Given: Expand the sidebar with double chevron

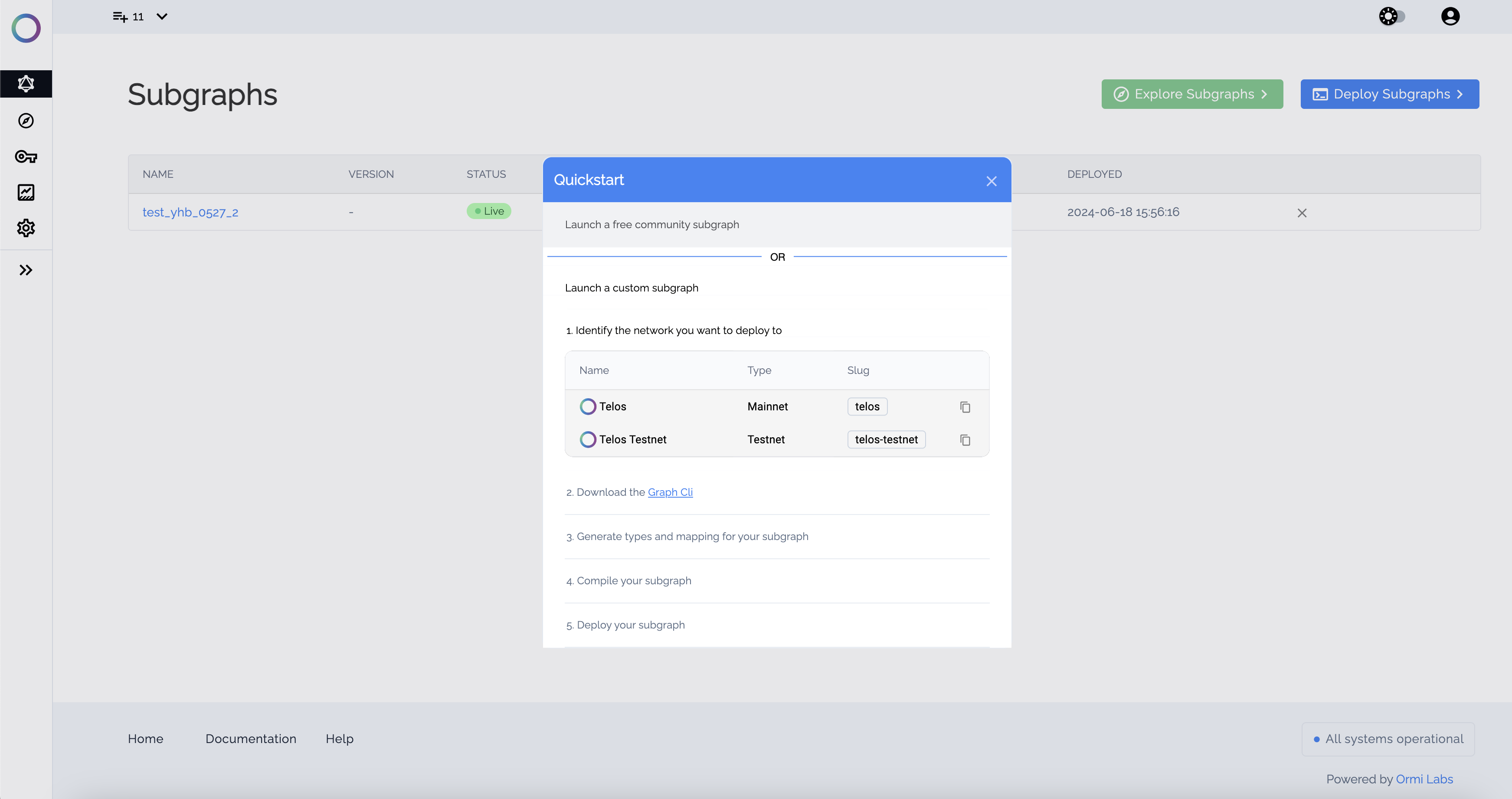Looking at the screenshot, I should [26, 270].
